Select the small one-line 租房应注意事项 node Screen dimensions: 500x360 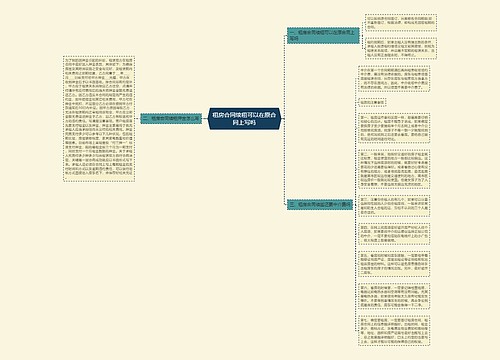coord(372,102)
